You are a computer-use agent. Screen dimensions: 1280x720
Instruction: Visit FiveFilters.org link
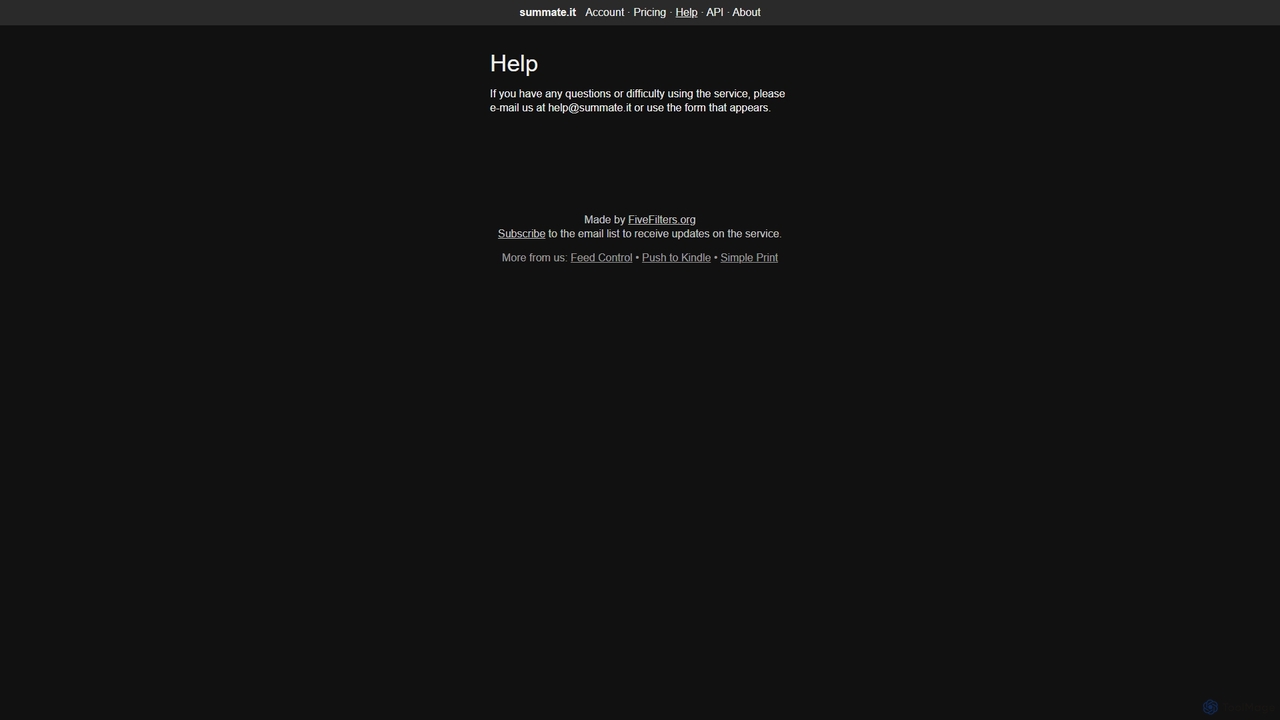coord(661,220)
